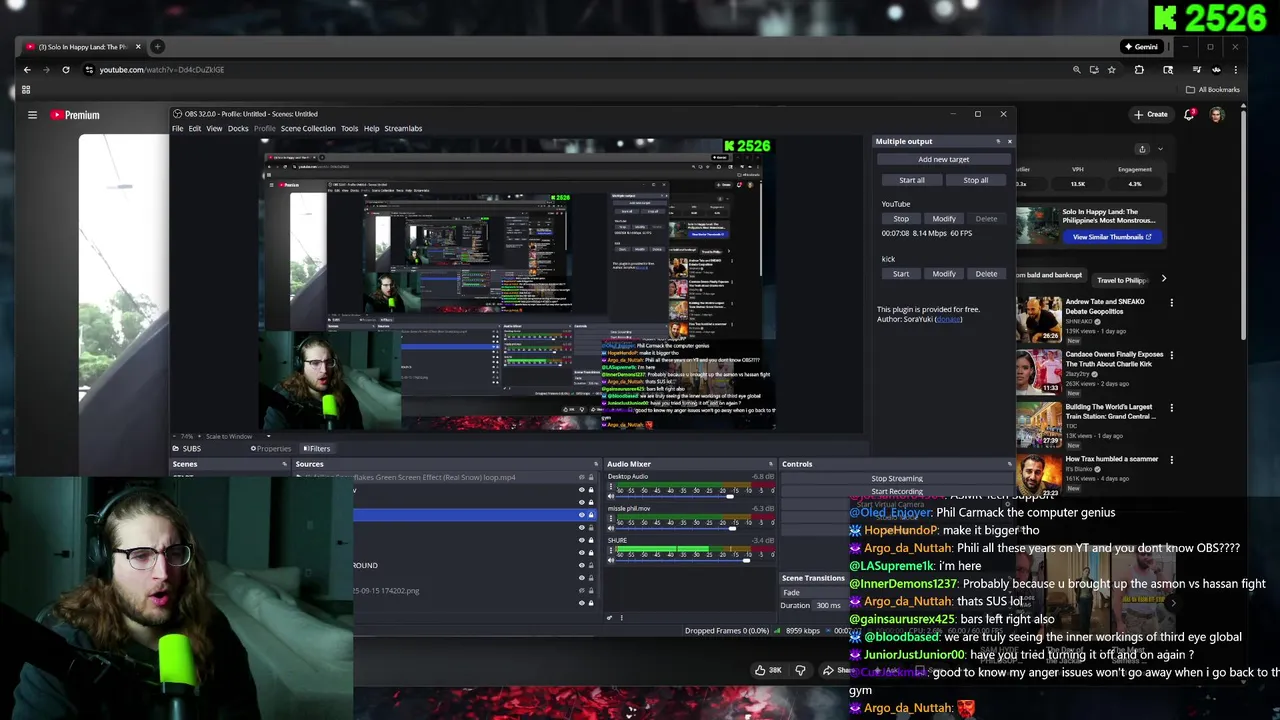Open OBS File menu
Screen dimensions: 1280x720
pyautogui.click(x=177, y=128)
